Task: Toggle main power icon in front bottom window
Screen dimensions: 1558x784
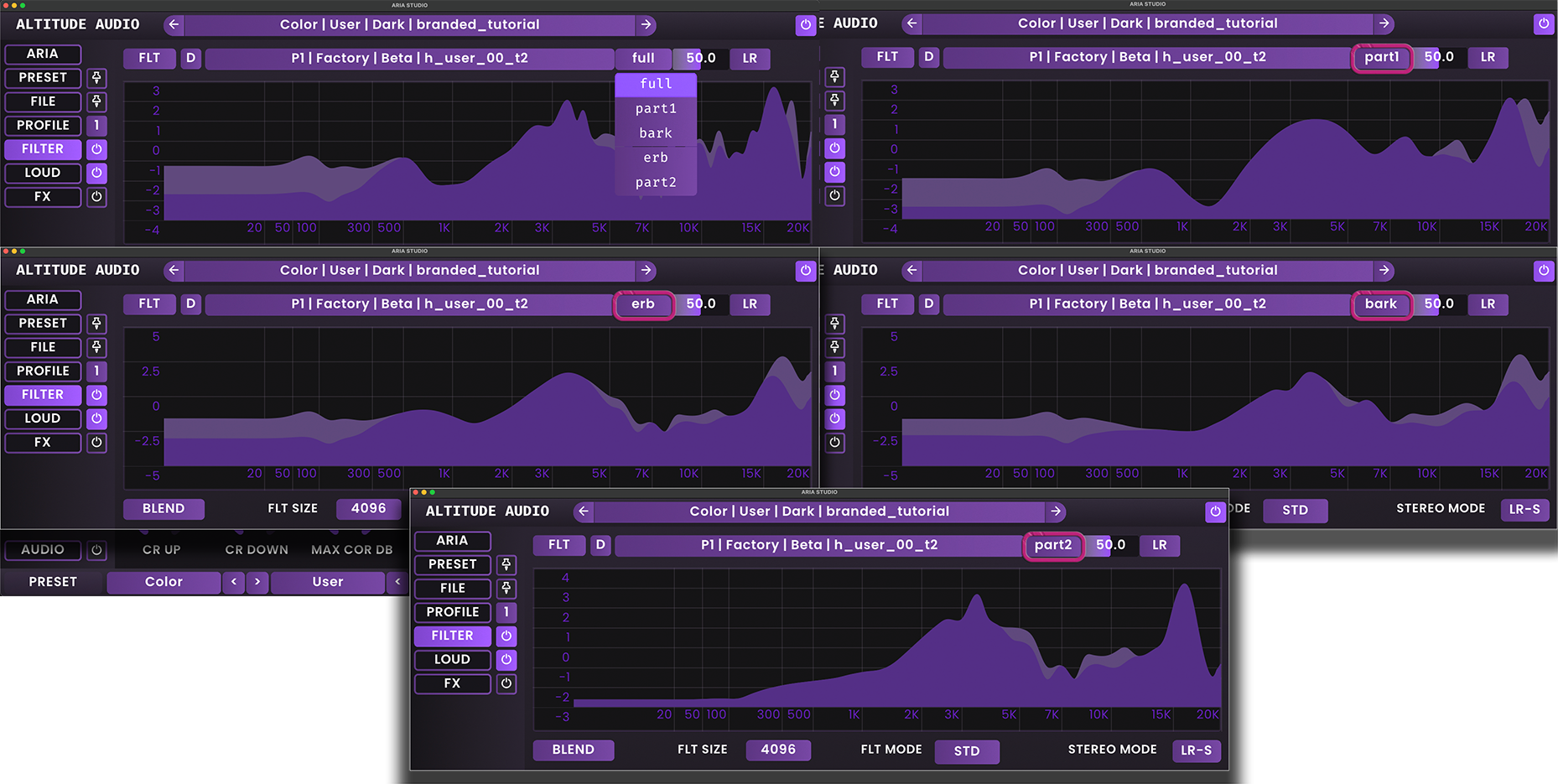Action: (x=1215, y=511)
